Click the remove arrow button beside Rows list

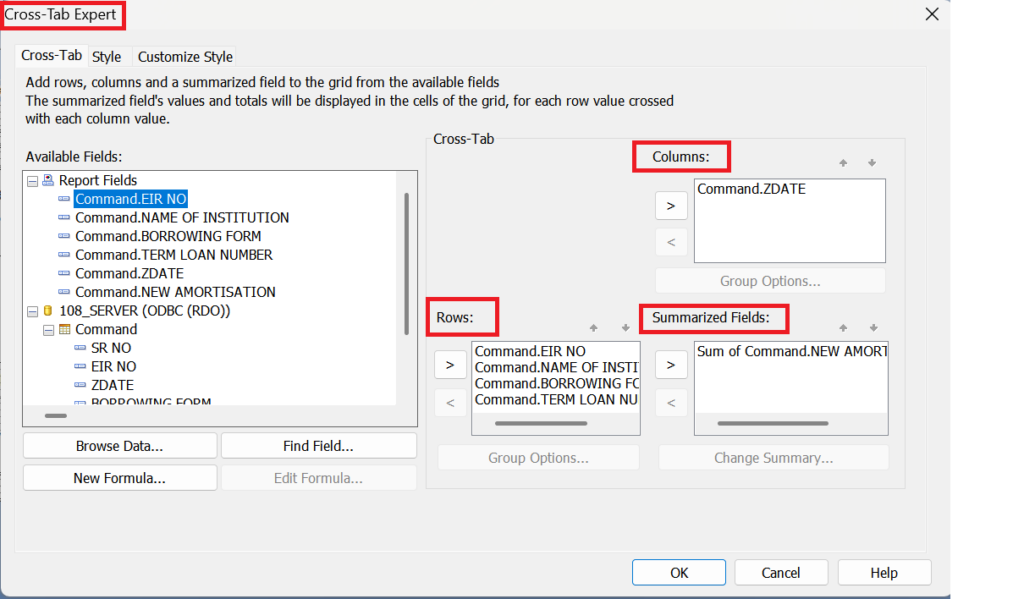450,402
